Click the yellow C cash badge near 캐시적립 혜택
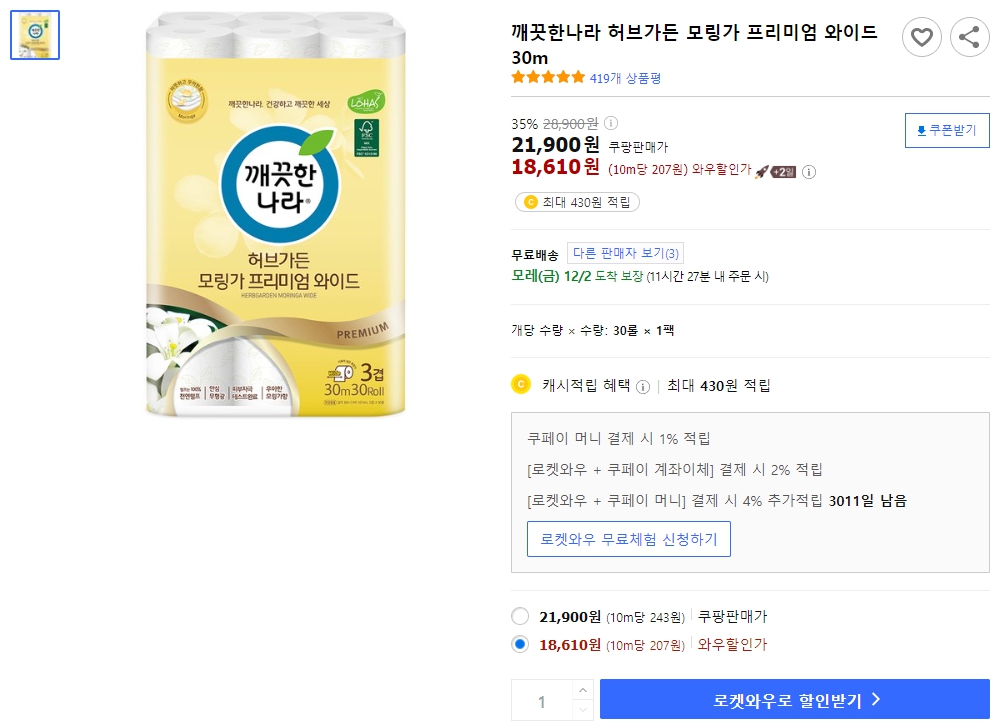 (x=520, y=383)
